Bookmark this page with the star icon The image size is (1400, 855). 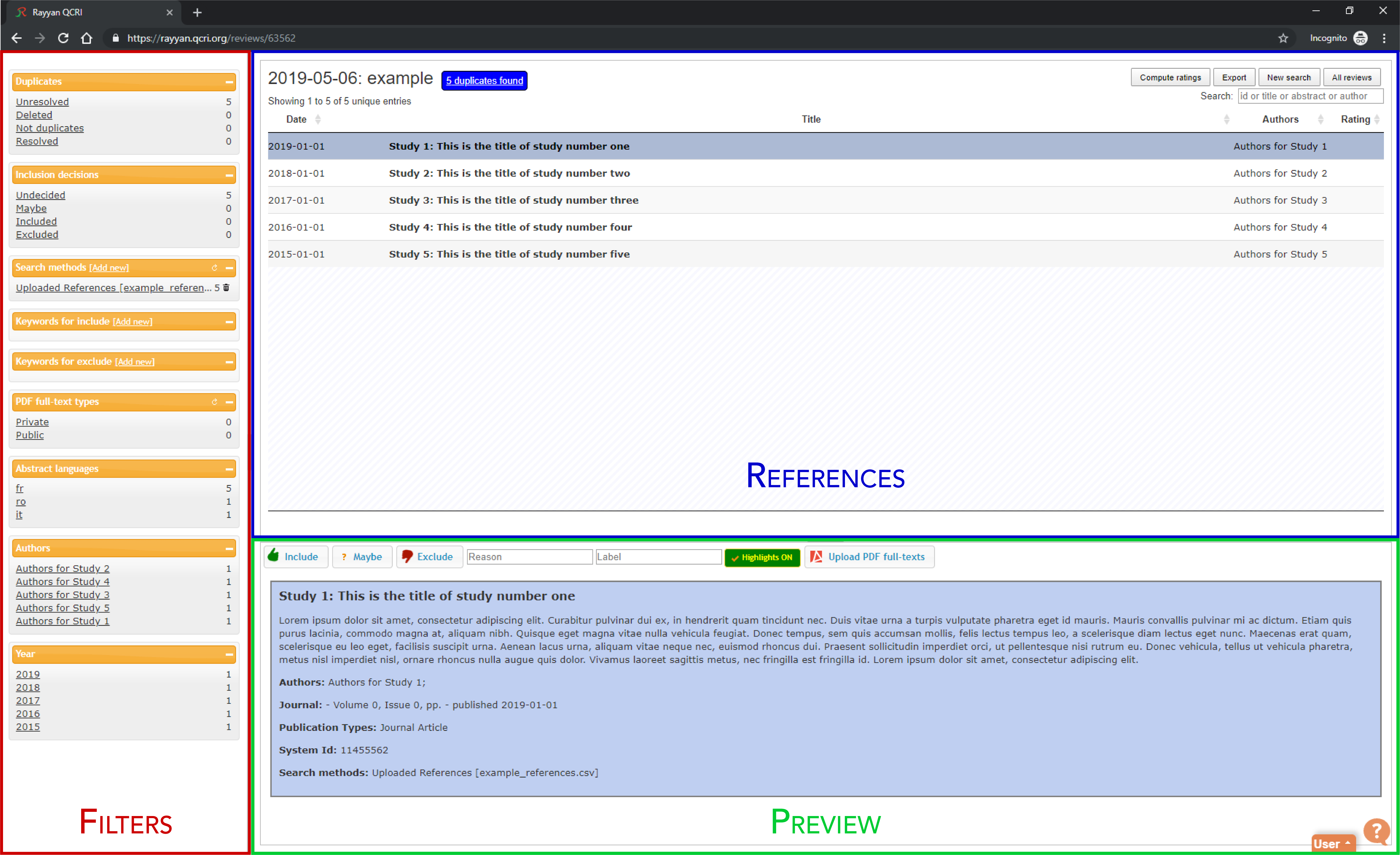tap(1283, 38)
